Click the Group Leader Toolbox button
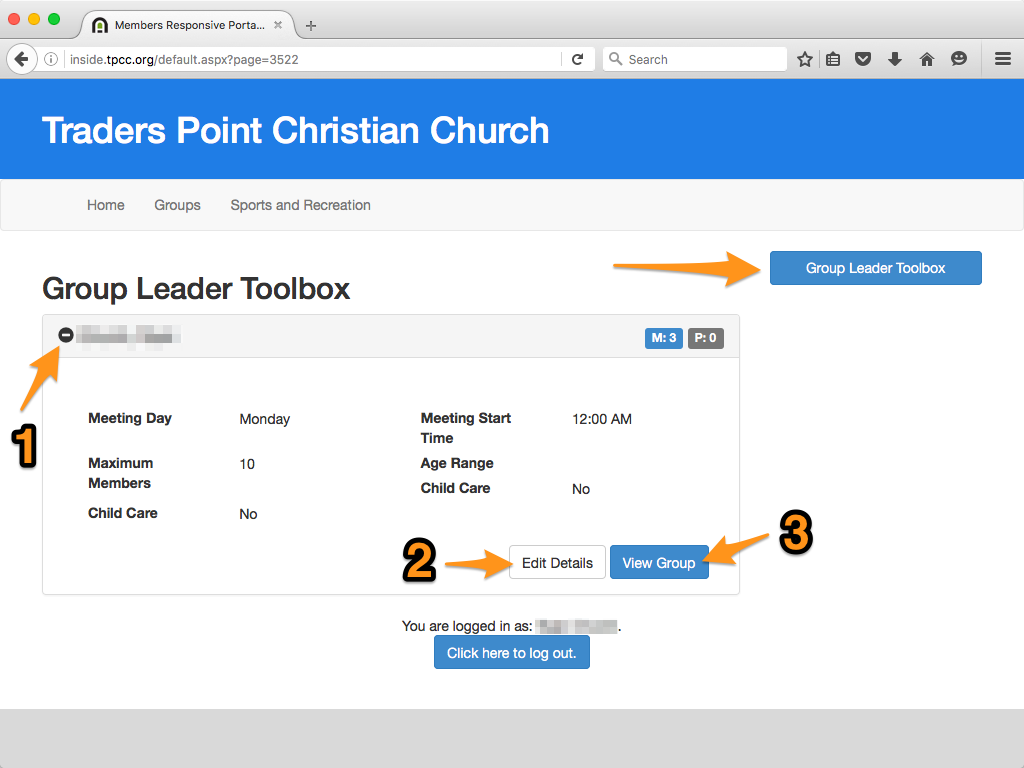 point(876,268)
